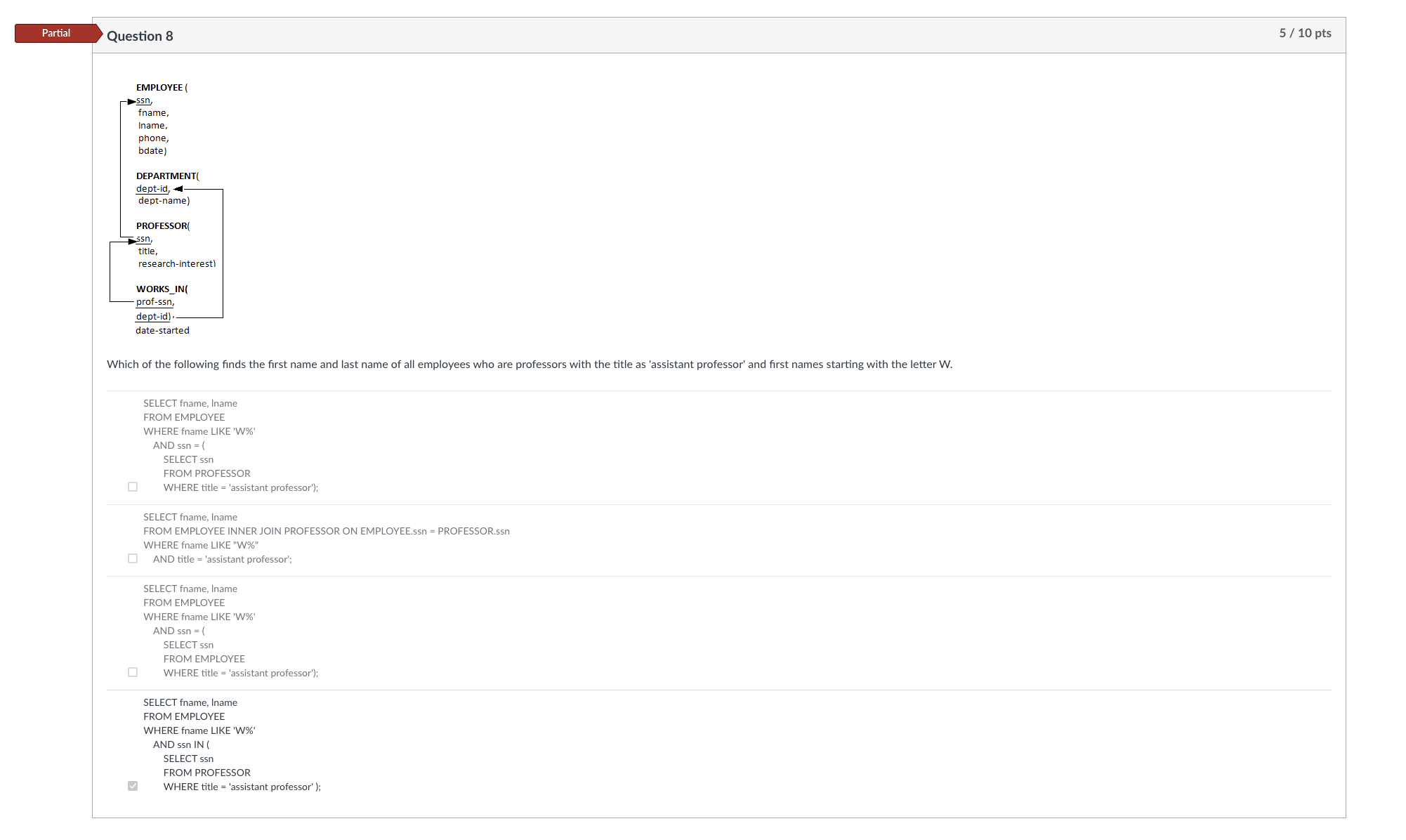Tick the INNER JOIN PROFESSOR answer checkbox

[133, 558]
